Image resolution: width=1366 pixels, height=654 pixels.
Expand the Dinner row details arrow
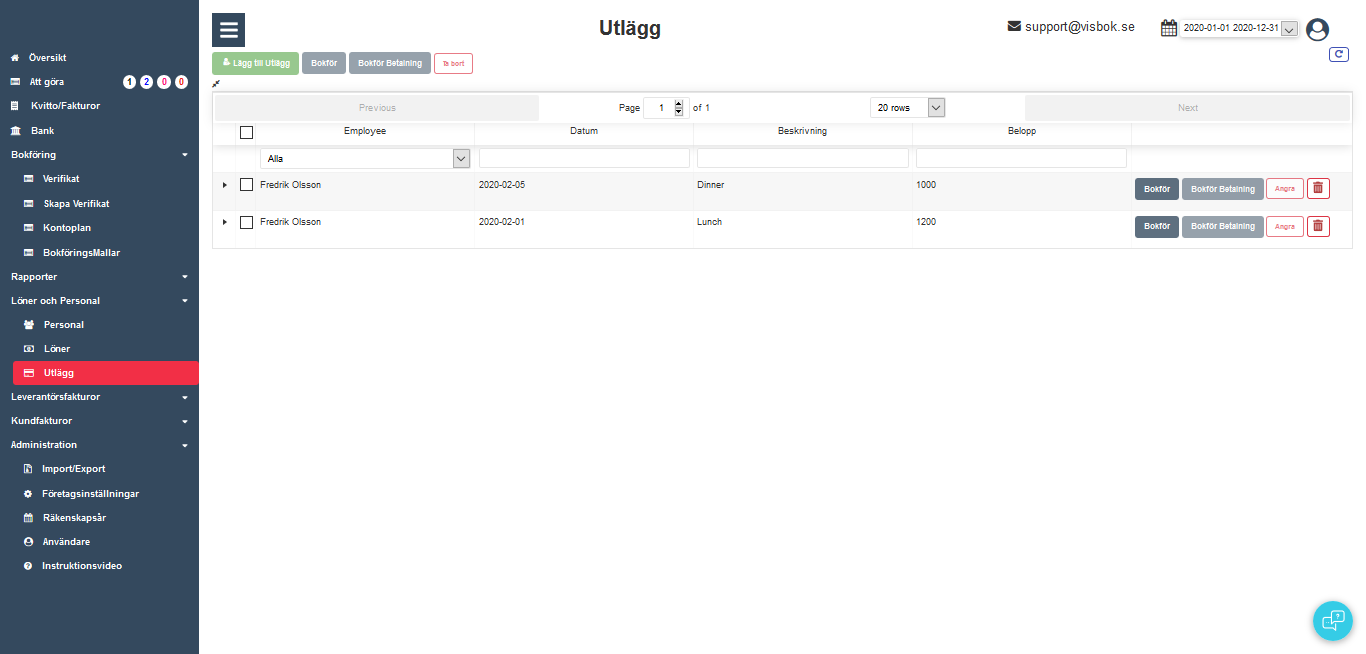point(224,185)
